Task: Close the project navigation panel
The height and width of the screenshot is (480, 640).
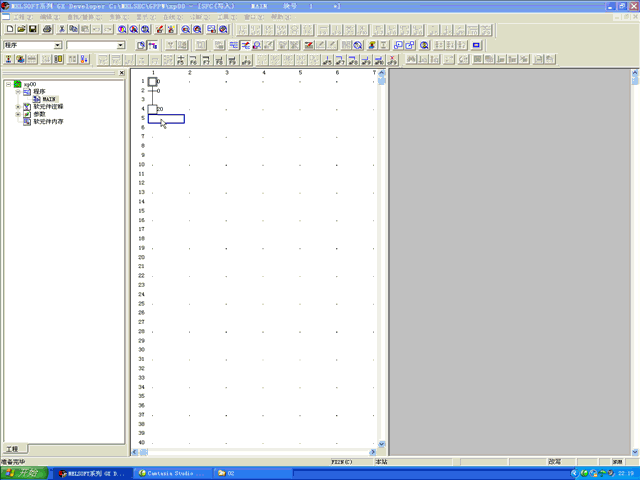Action: (123, 73)
